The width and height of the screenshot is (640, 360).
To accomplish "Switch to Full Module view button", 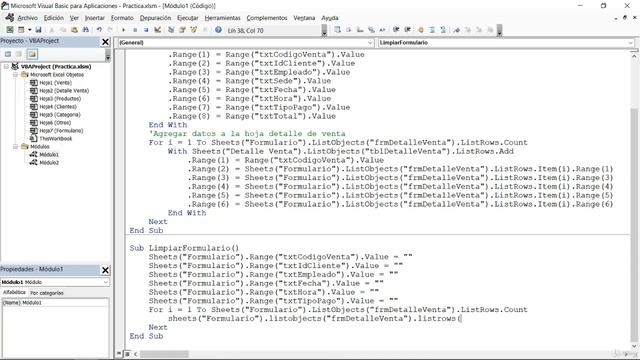I will click(127, 354).
